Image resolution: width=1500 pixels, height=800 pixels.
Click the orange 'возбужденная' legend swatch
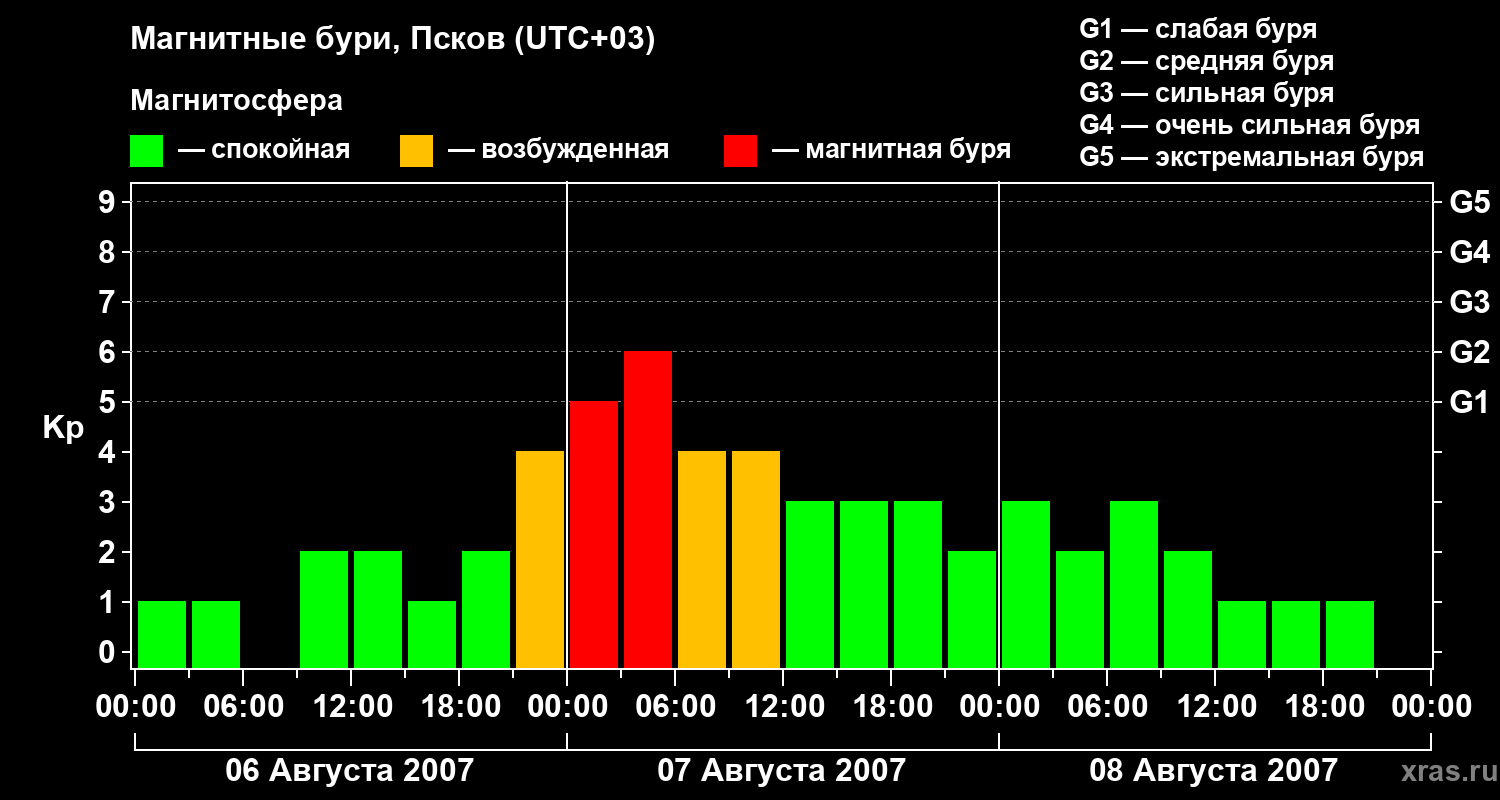[417, 151]
